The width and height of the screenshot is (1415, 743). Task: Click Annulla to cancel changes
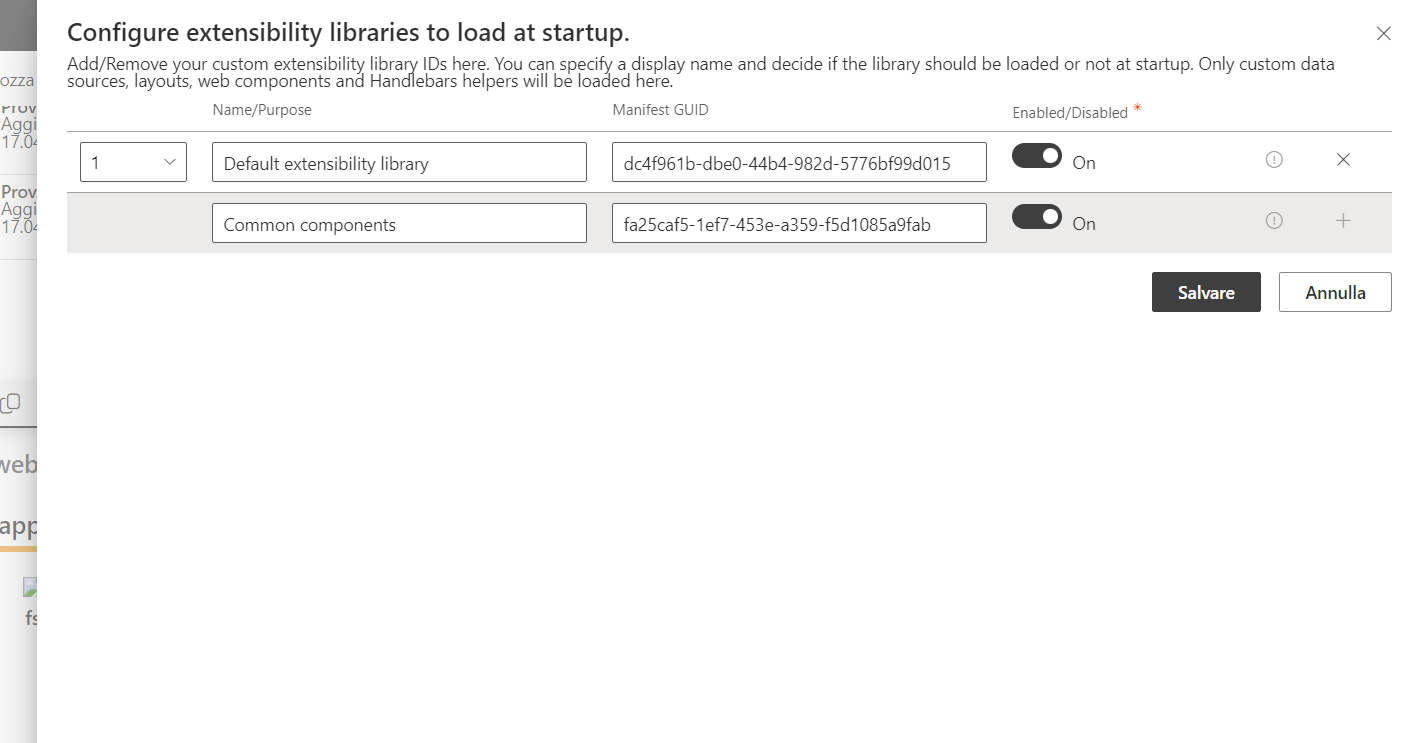pos(1334,292)
